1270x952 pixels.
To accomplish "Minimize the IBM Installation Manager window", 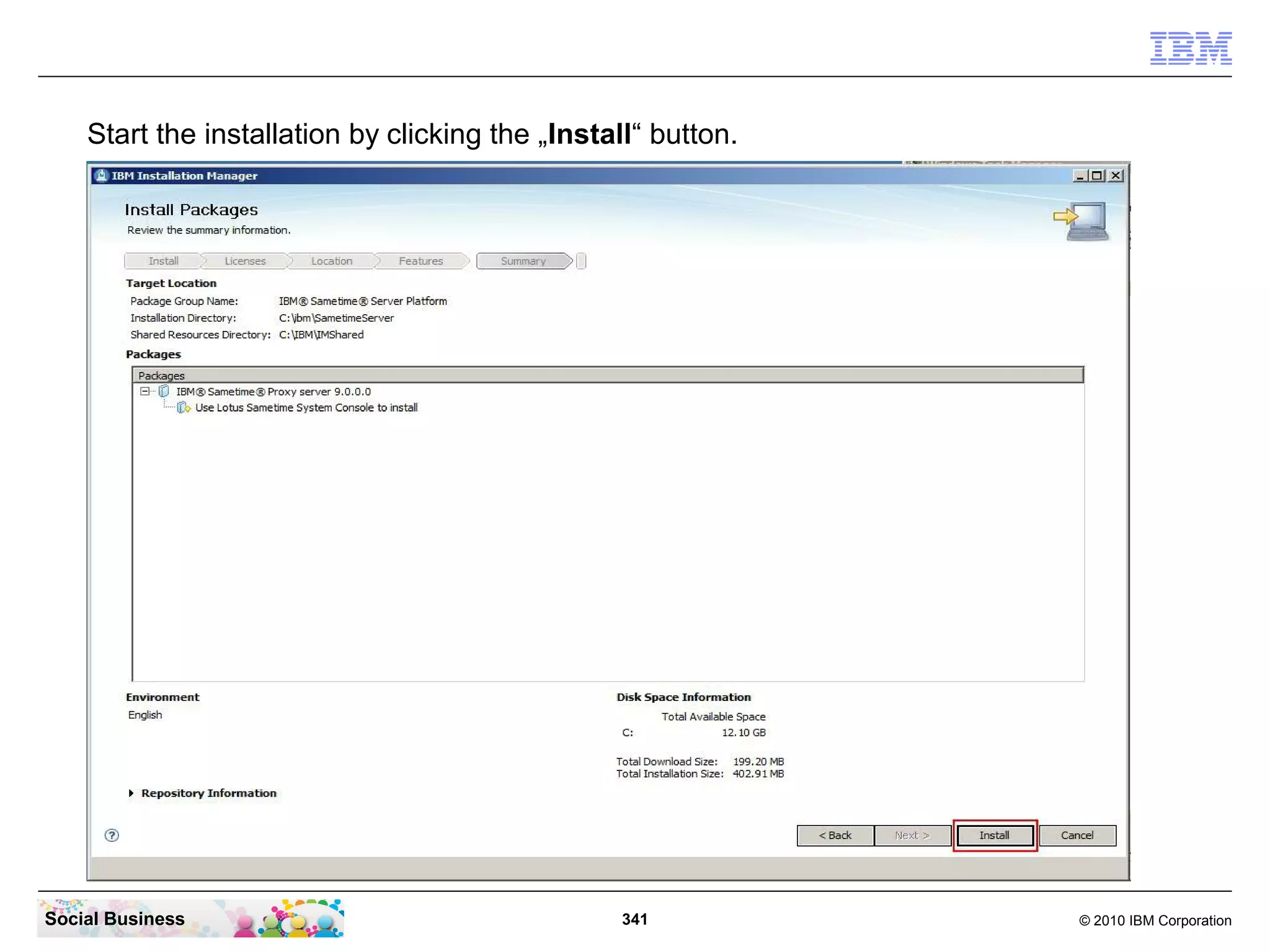I will point(1080,175).
